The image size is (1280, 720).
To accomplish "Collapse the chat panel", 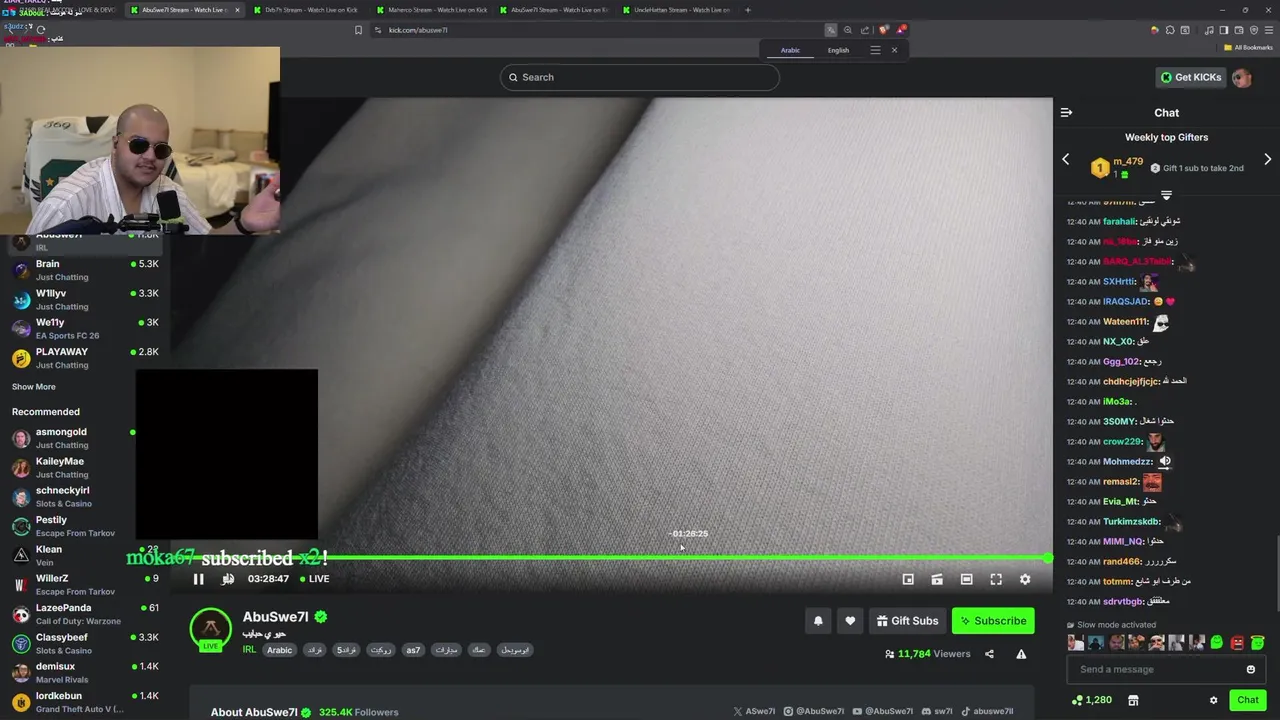I will [1066, 113].
